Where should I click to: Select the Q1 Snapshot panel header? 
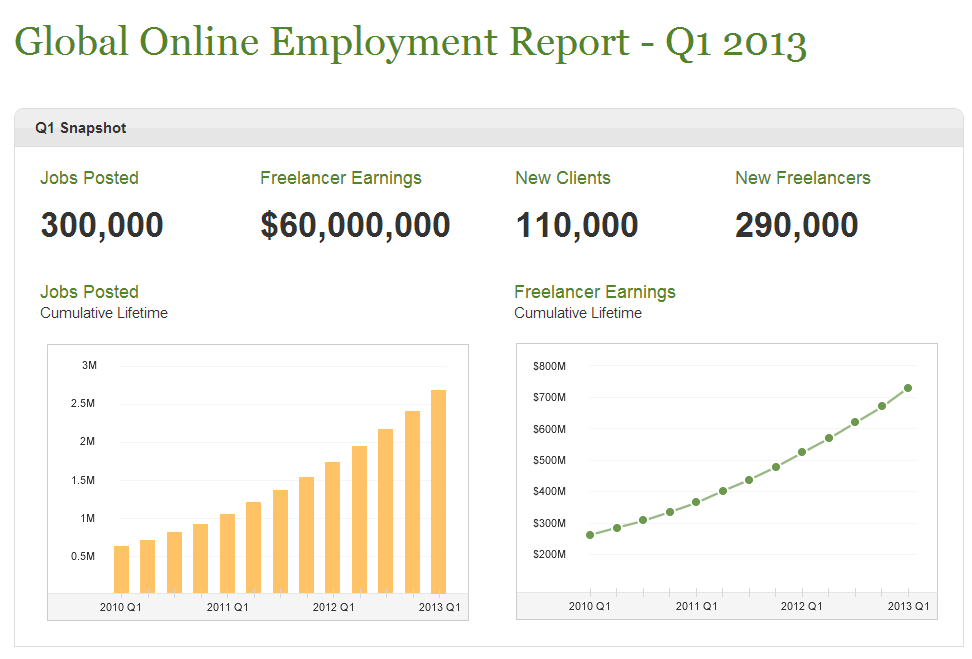pyautogui.click(x=488, y=128)
